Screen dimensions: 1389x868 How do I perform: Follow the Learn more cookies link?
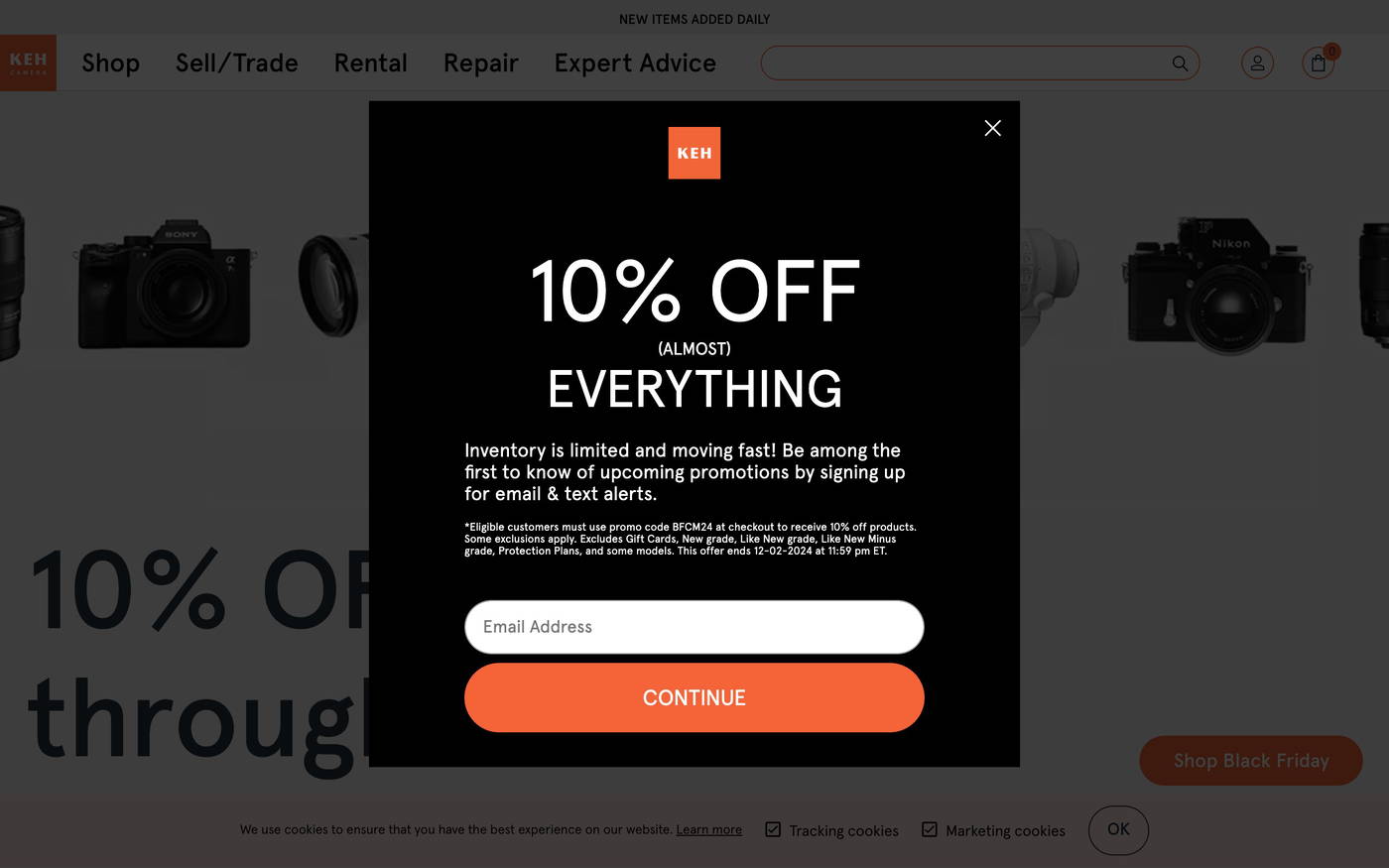[708, 829]
